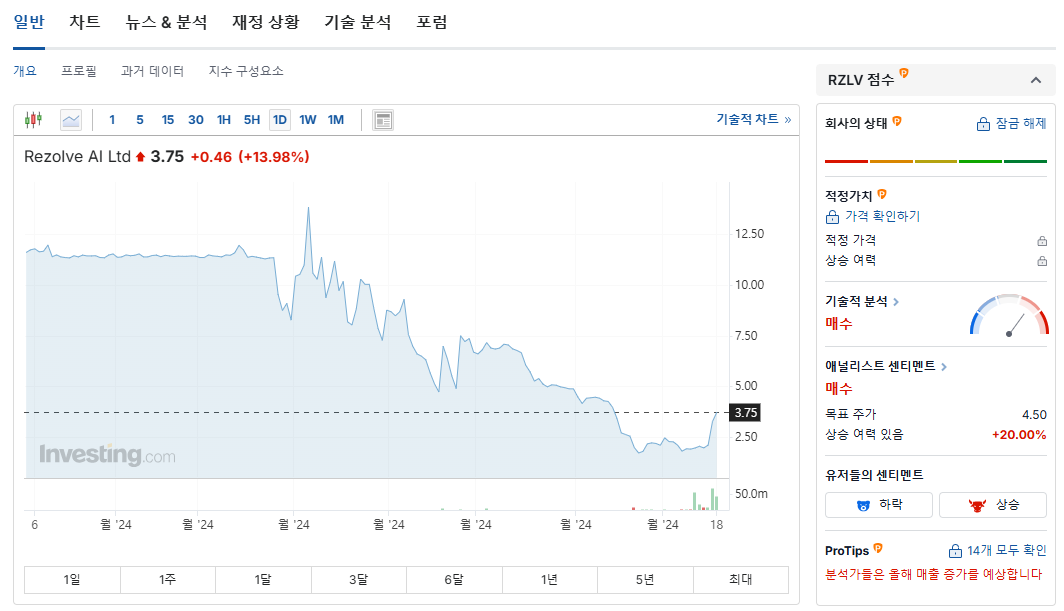Set chart interval to 1H
This screenshot has width=1064, height=611.
[224, 120]
